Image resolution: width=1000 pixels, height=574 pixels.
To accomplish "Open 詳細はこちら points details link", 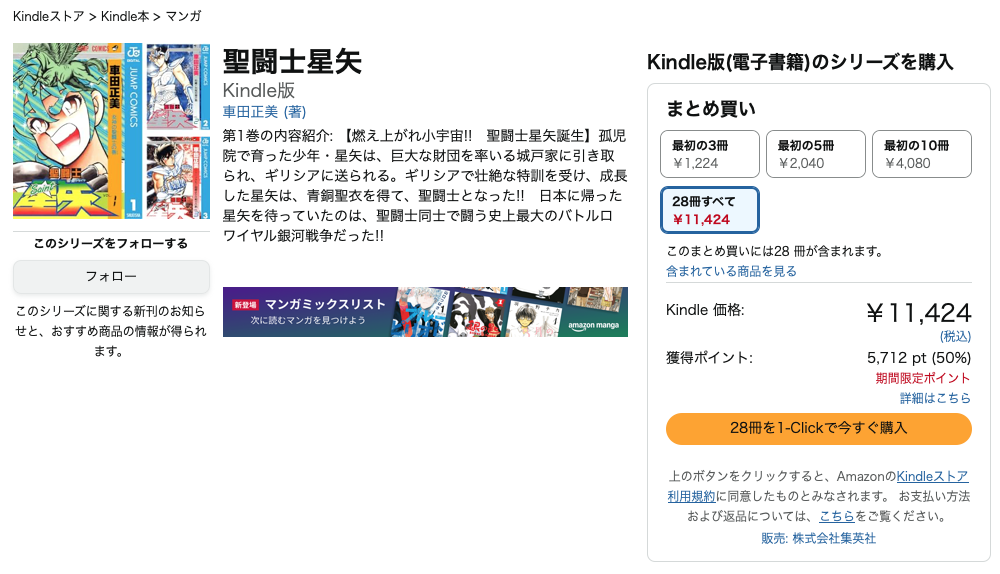I will [x=935, y=398].
